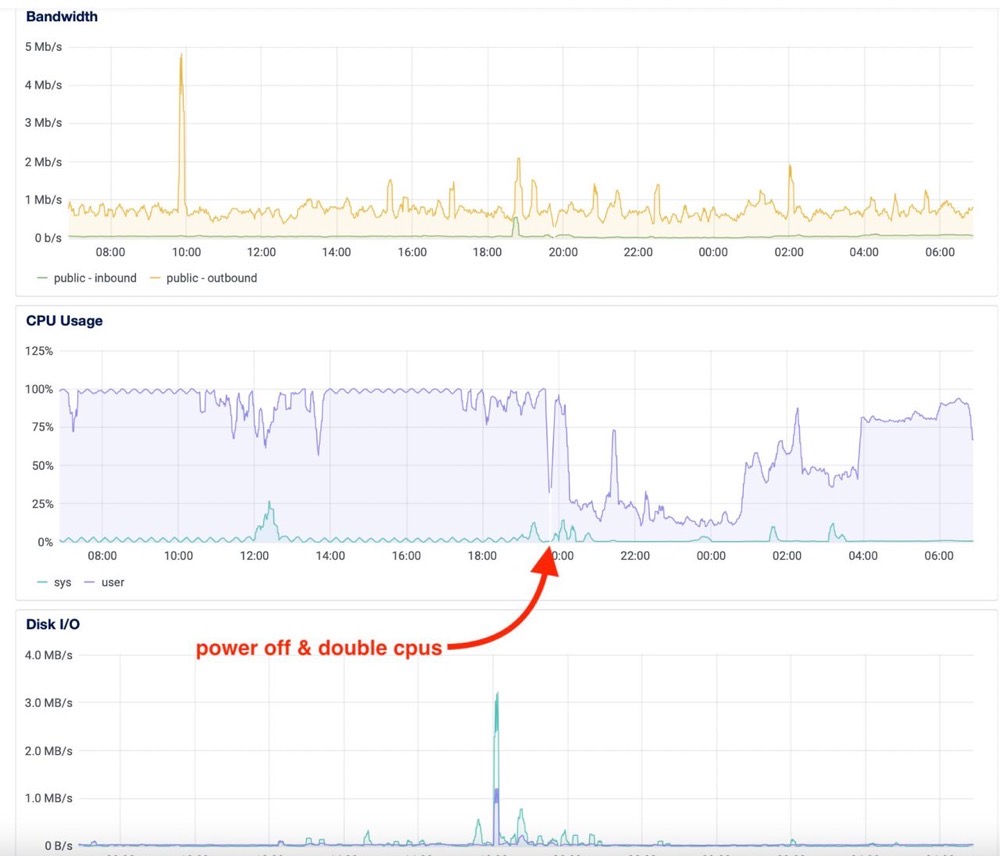
Task: Select the Bandwidth panel title
Action: pos(62,17)
